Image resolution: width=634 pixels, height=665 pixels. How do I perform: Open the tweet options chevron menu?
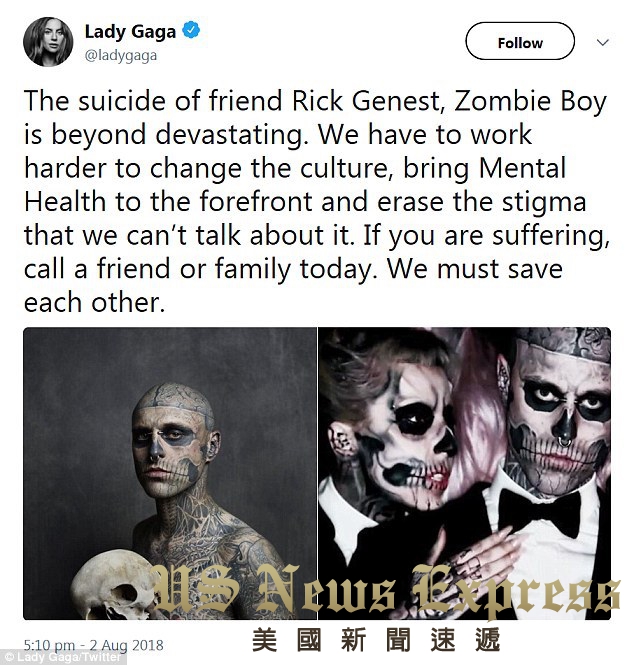[x=603, y=42]
